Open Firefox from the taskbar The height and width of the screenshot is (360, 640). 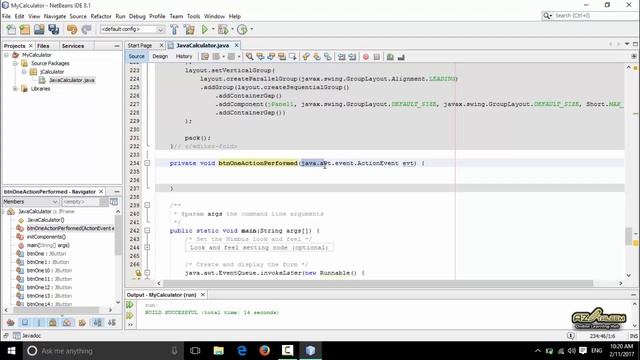(264, 351)
